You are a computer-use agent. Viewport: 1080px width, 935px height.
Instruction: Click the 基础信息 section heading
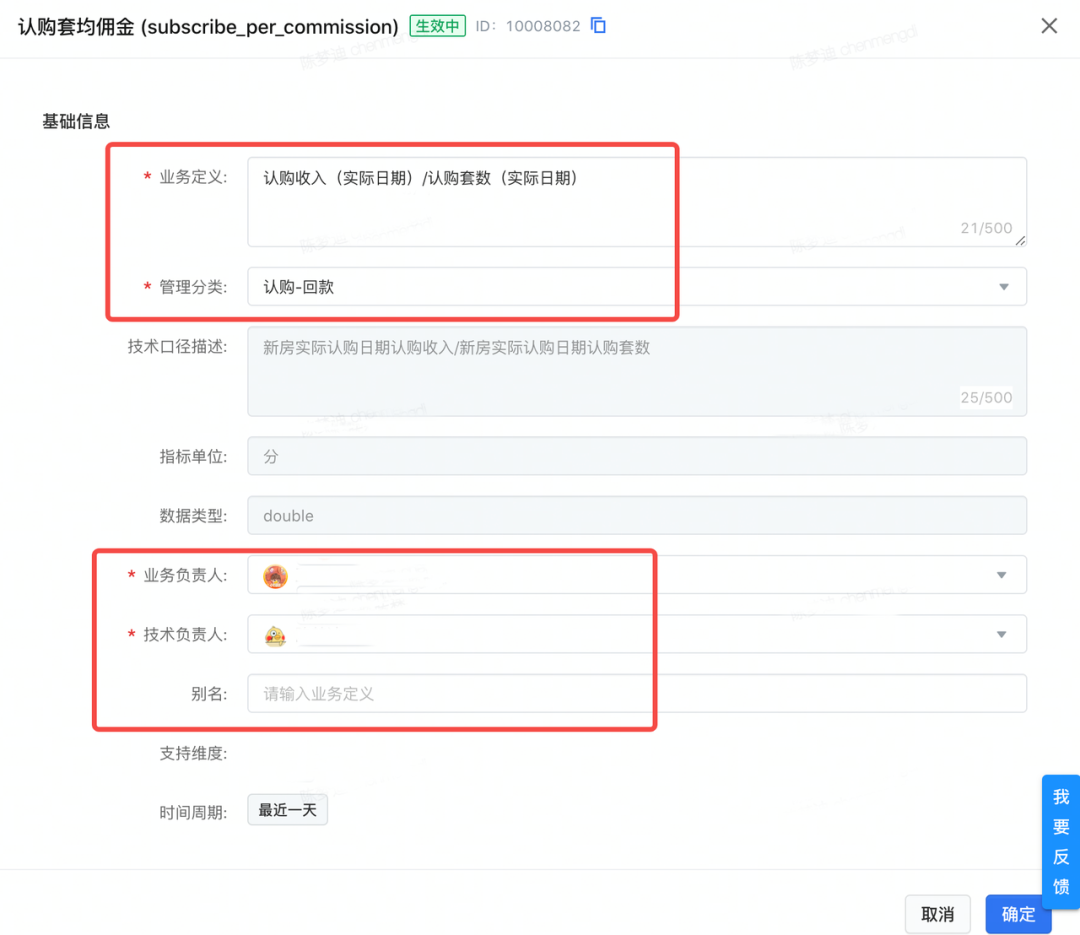tap(76, 121)
